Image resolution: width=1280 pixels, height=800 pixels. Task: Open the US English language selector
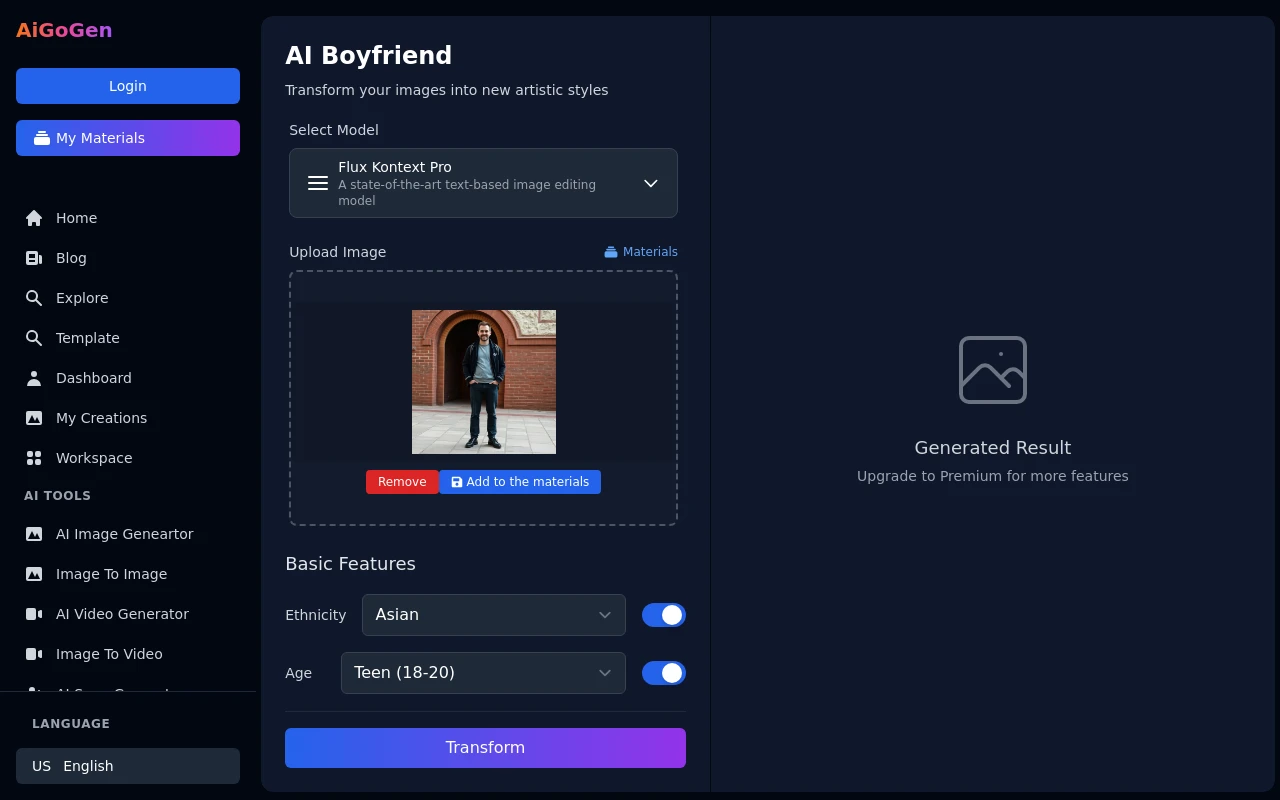click(x=128, y=766)
